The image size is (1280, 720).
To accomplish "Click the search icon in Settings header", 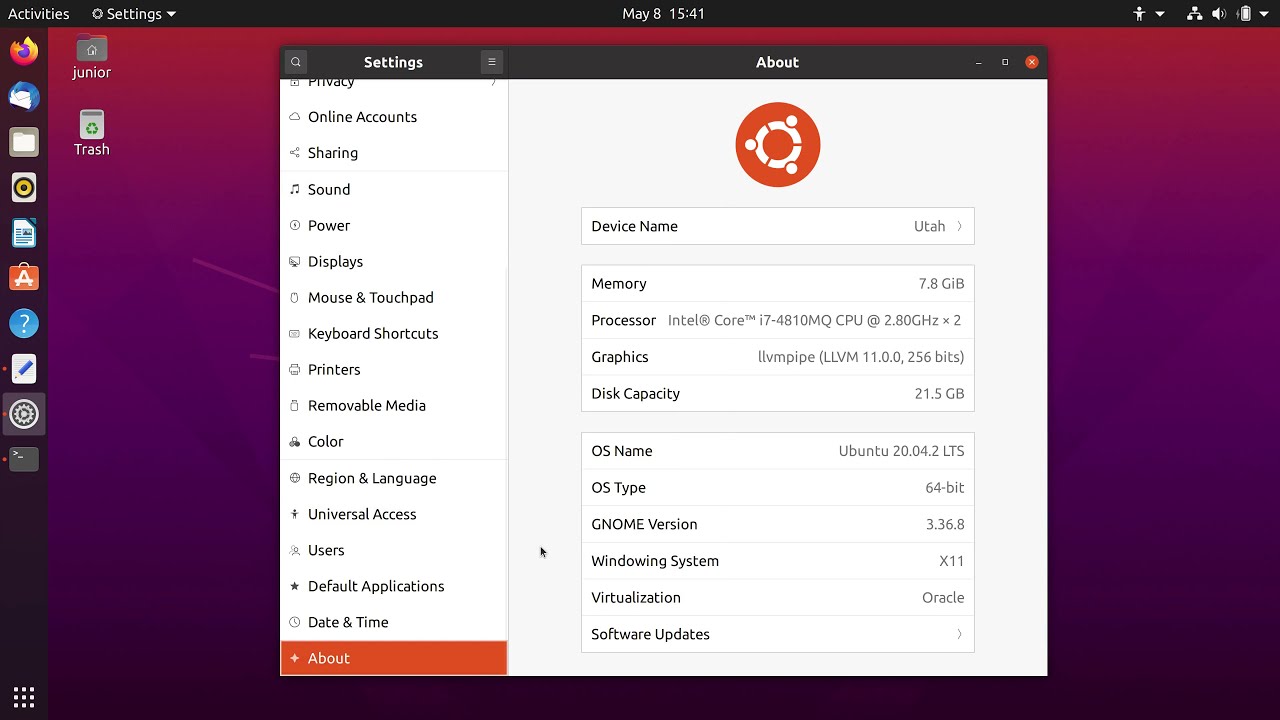I will point(296,62).
